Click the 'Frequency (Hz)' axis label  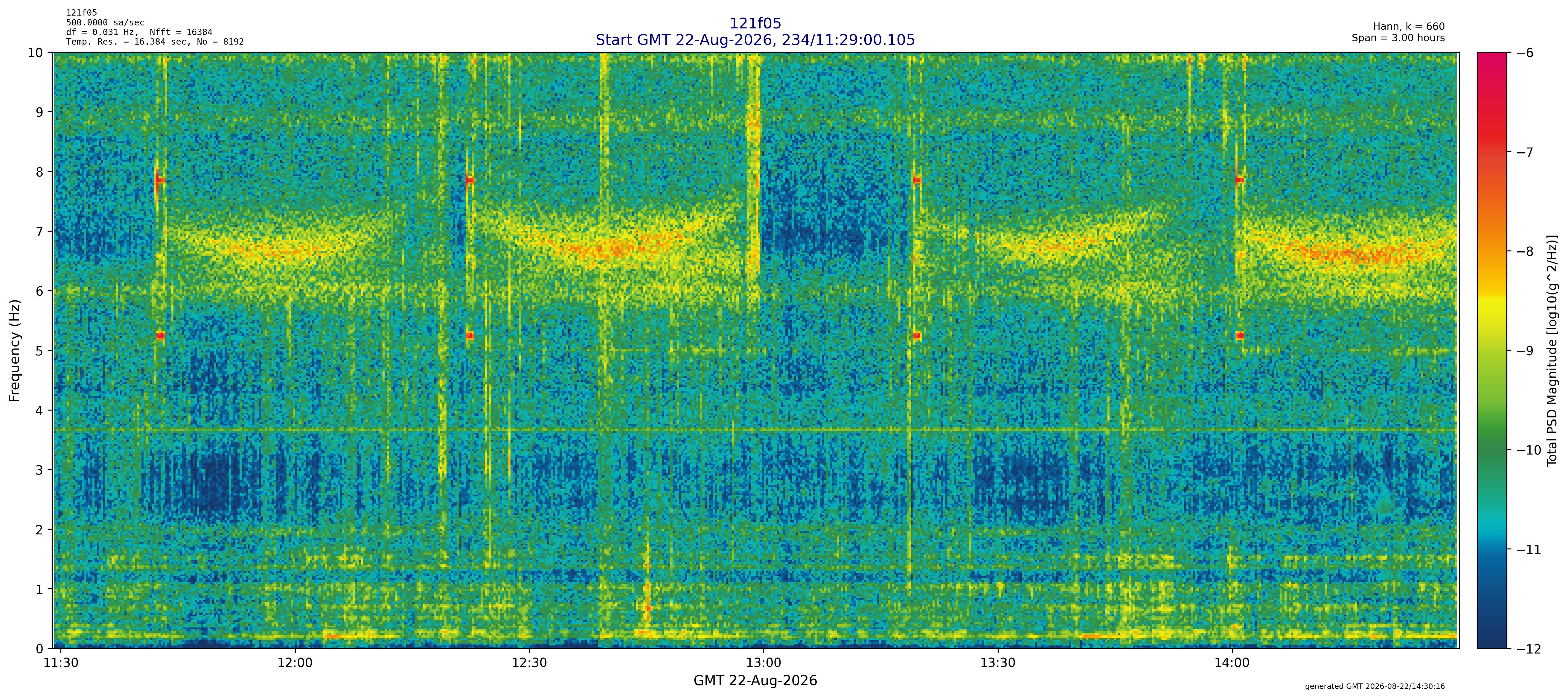point(15,351)
